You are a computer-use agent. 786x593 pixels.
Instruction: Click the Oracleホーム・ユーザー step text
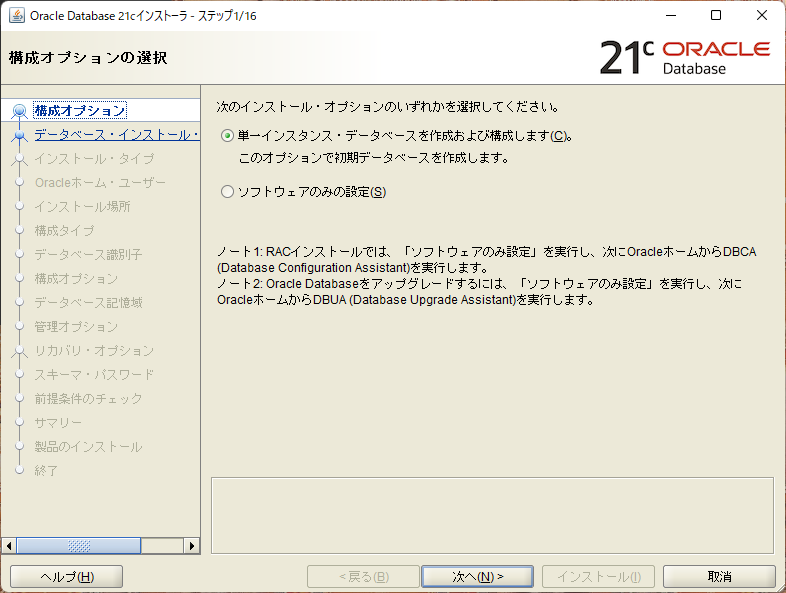[100, 182]
